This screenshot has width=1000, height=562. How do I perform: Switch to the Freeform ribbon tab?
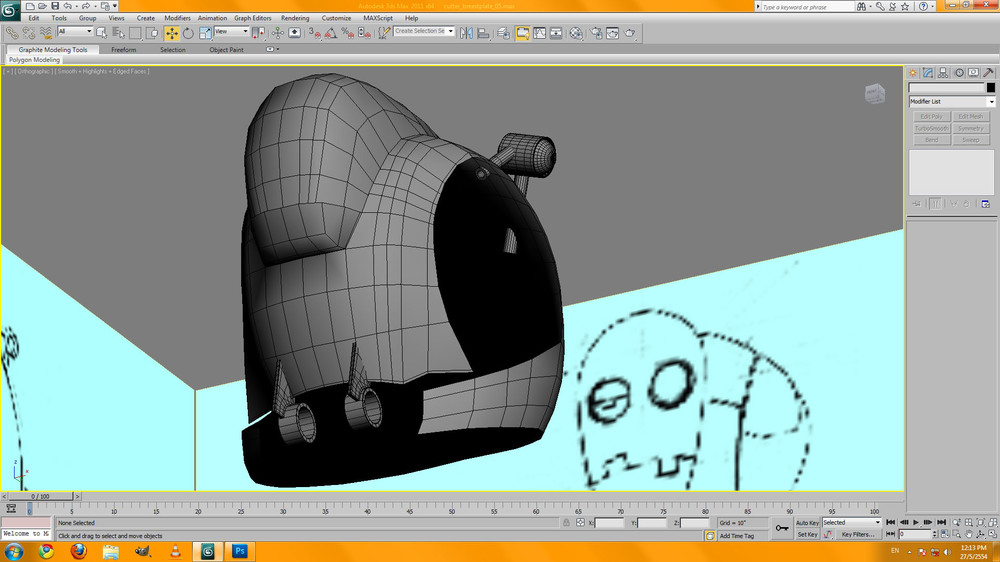124,49
